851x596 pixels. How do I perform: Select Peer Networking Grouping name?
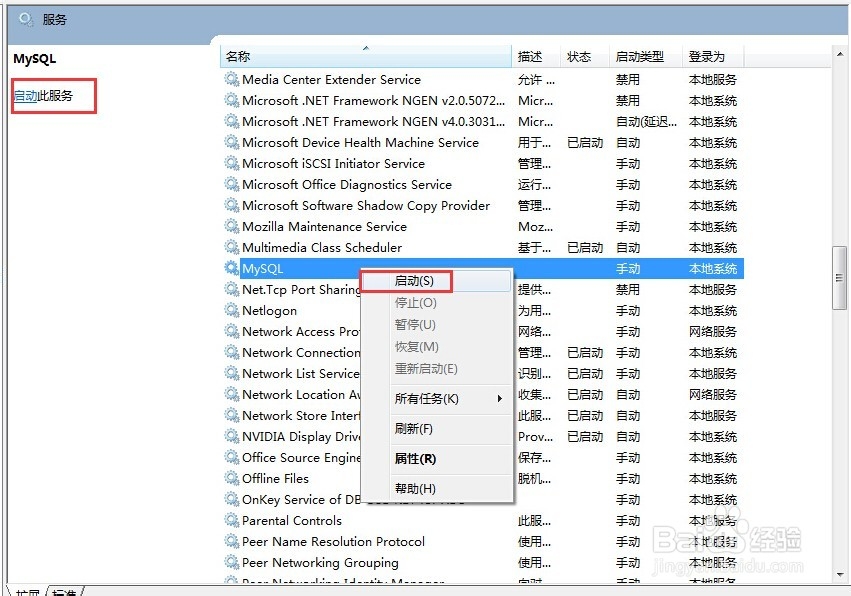click(320, 562)
